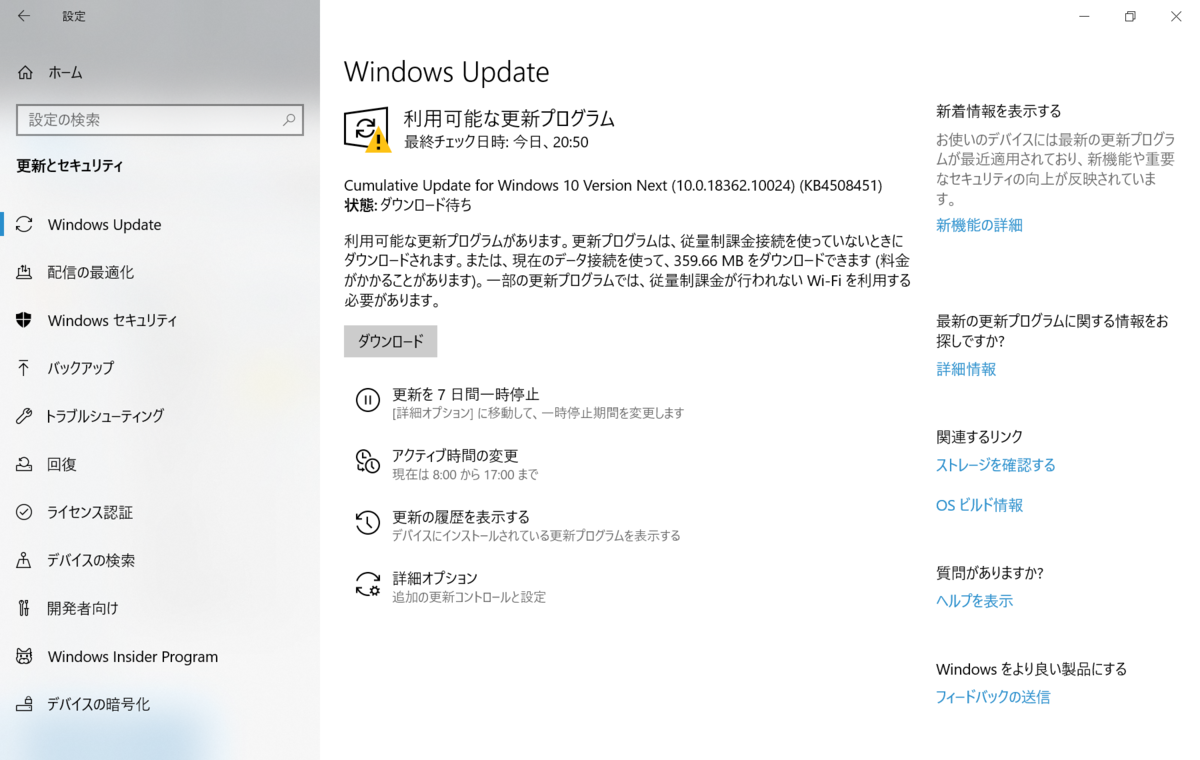Open 更新の履歴を表示する option
Image resolution: width=1200 pixels, height=760 pixels.
tap(461, 517)
